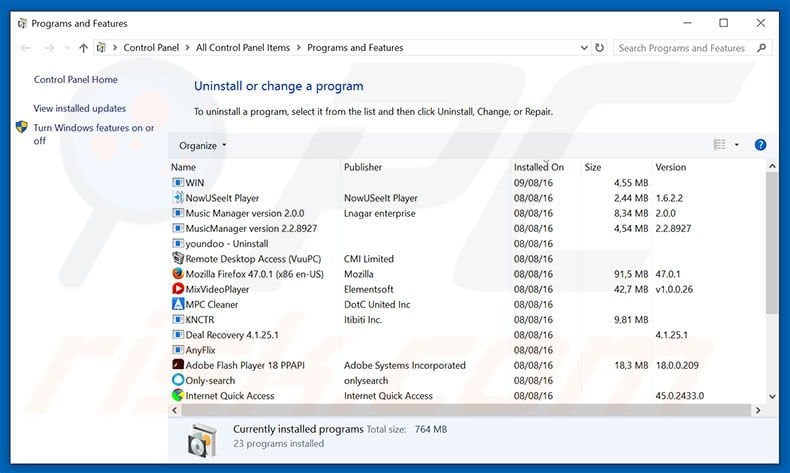
Task: Click the Internet Quick Access icon
Action: point(178,395)
